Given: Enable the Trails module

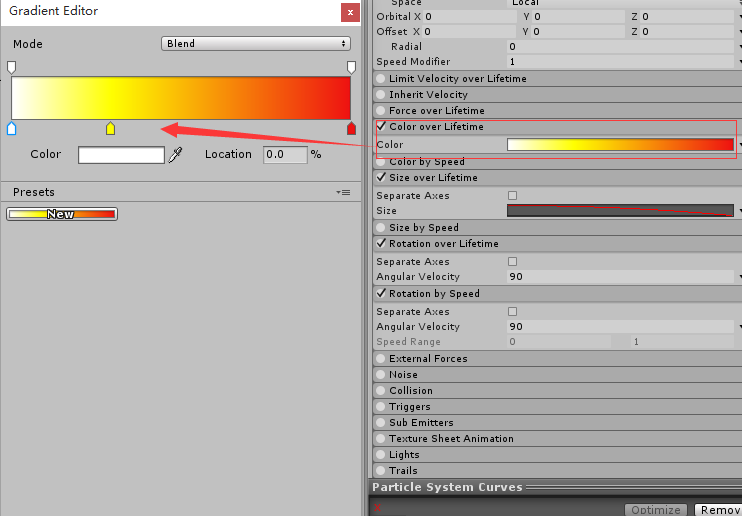Looking at the screenshot, I should tap(380, 471).
